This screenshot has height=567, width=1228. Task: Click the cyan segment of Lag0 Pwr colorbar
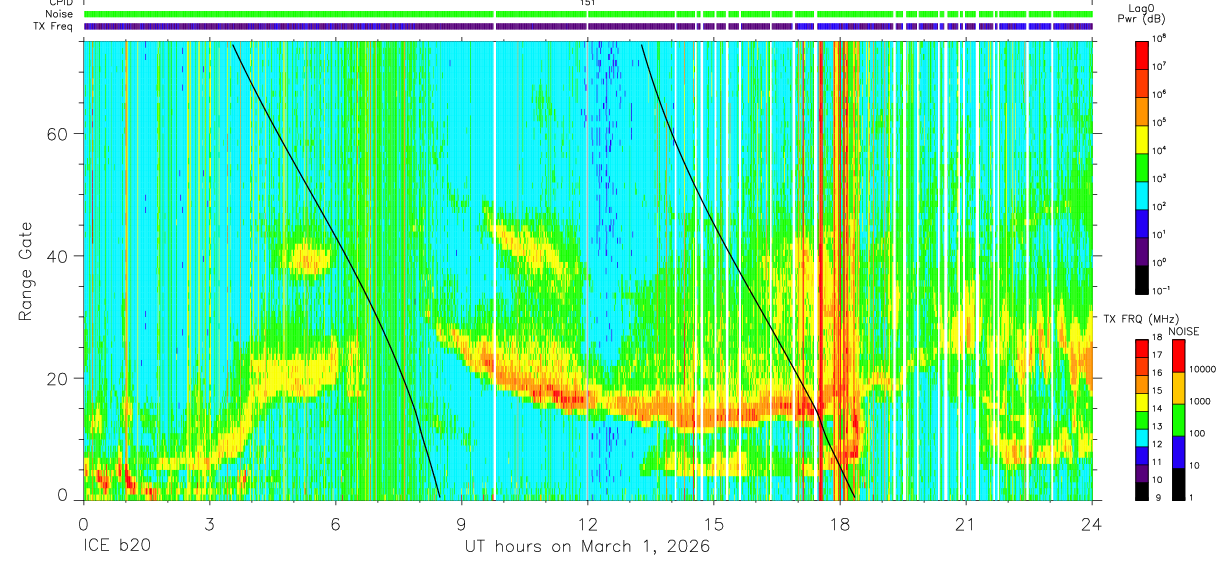[x=1143, y=194]
